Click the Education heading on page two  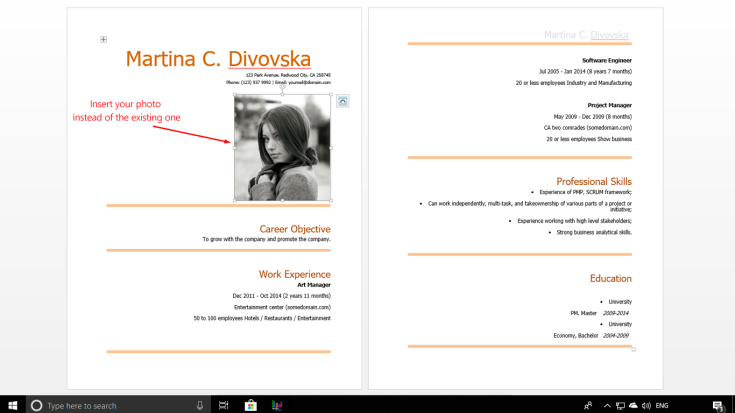point(610,278)
